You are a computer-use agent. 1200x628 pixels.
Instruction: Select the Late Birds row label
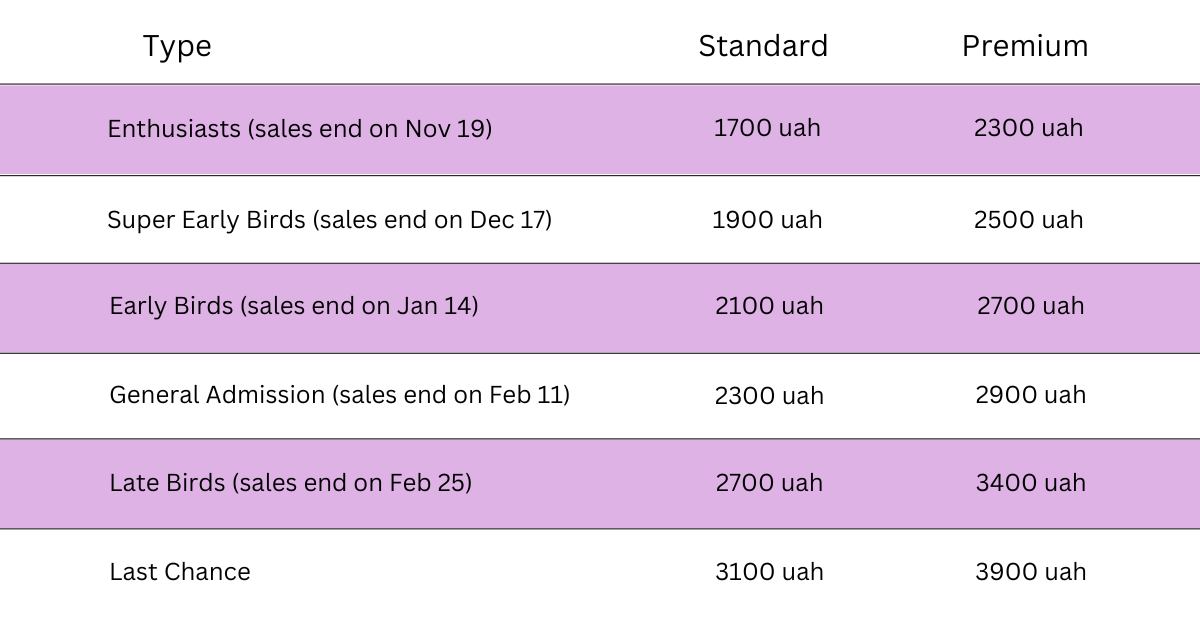coord(291,483)
